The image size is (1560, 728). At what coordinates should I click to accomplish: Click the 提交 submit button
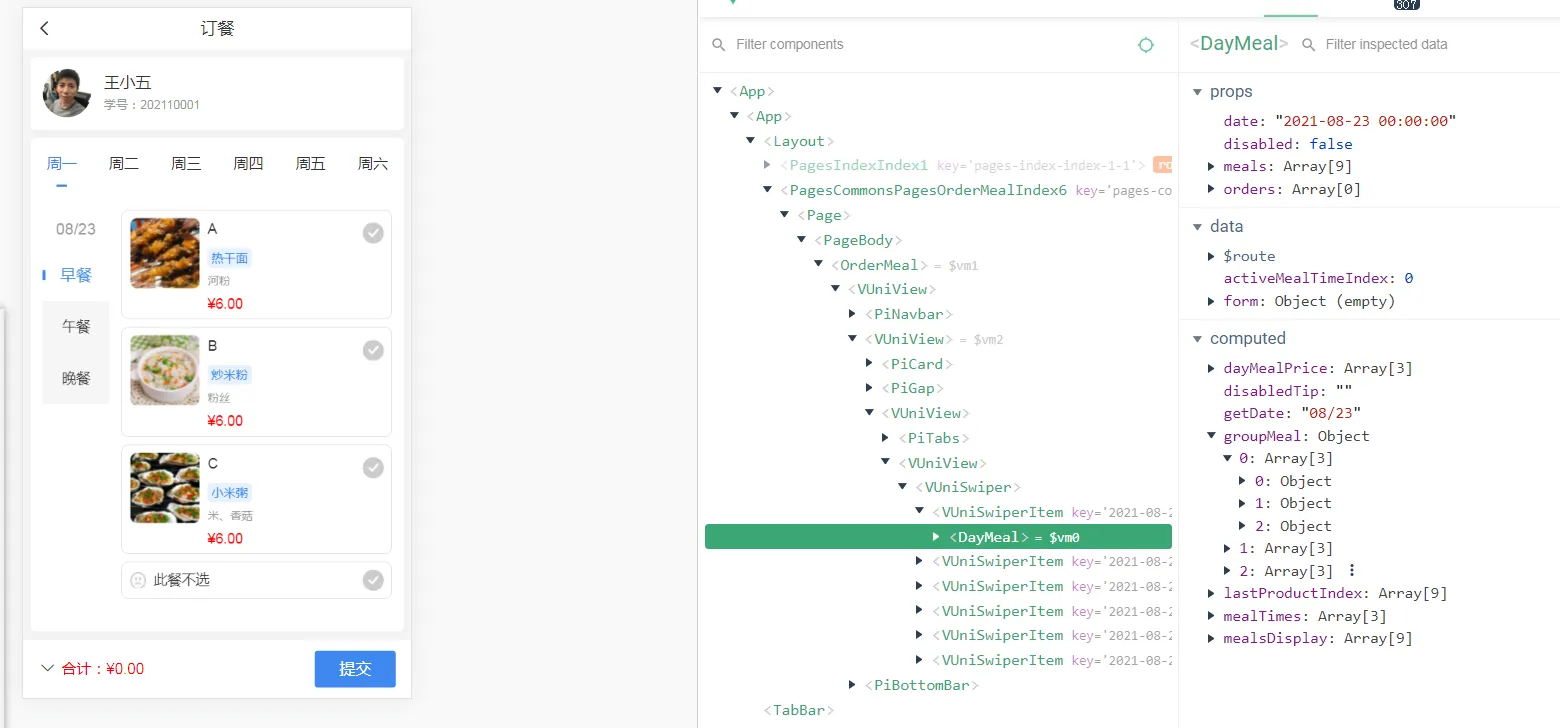pos(355,669)
